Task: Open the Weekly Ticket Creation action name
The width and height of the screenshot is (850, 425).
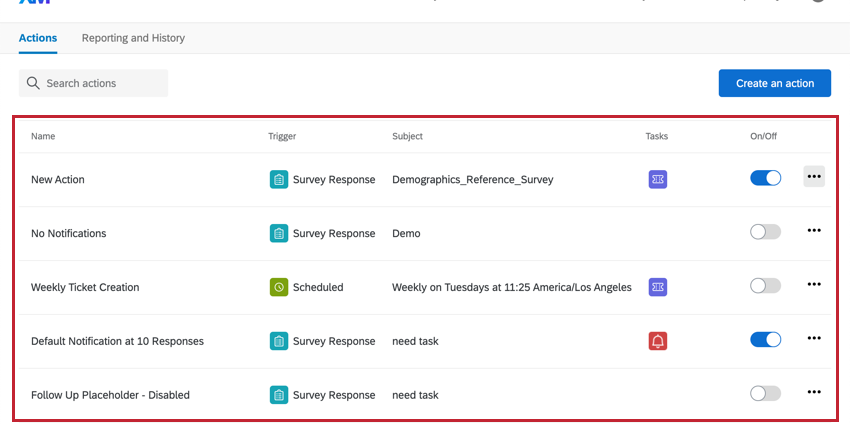Action: 85,287
